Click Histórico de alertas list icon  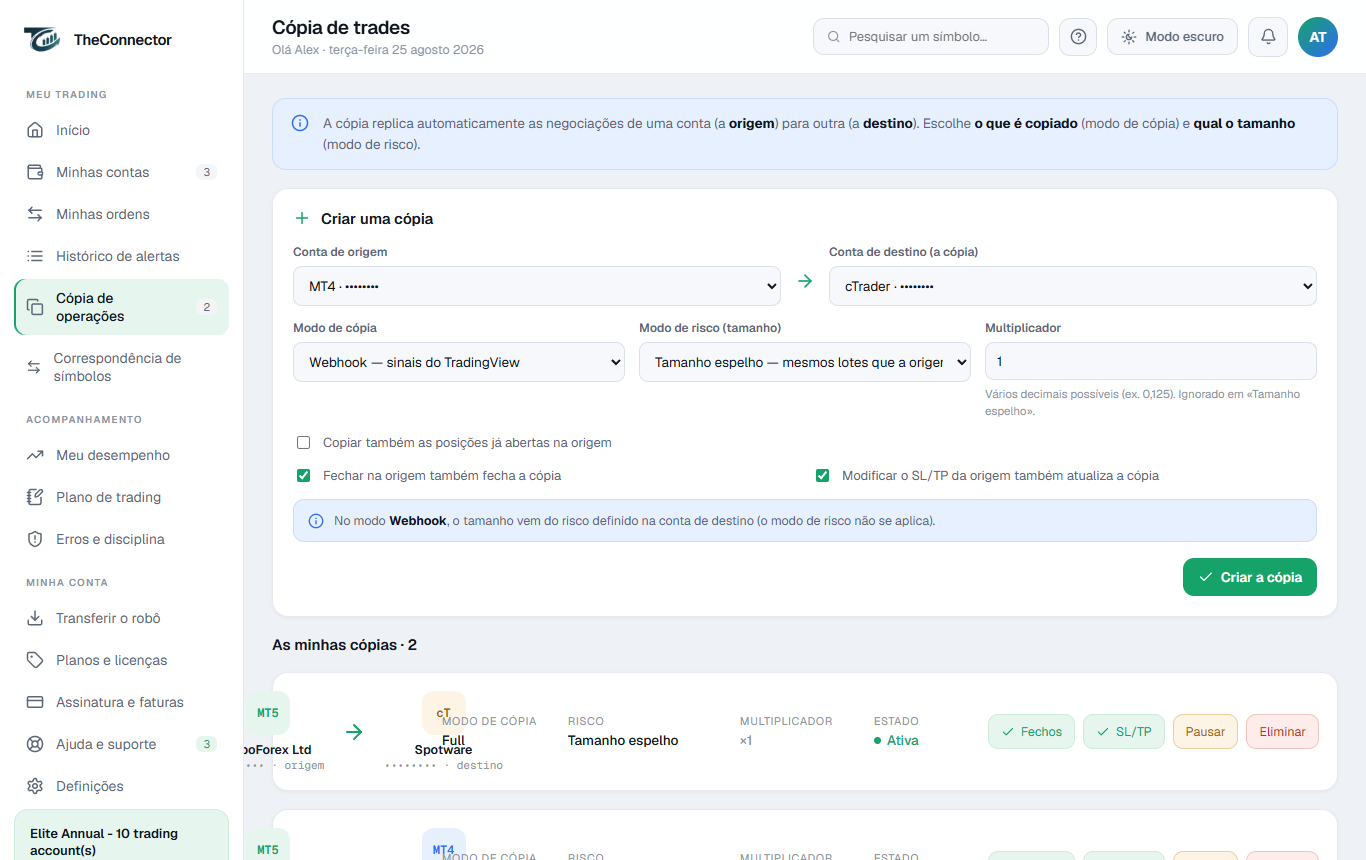[x=35, y=256]
